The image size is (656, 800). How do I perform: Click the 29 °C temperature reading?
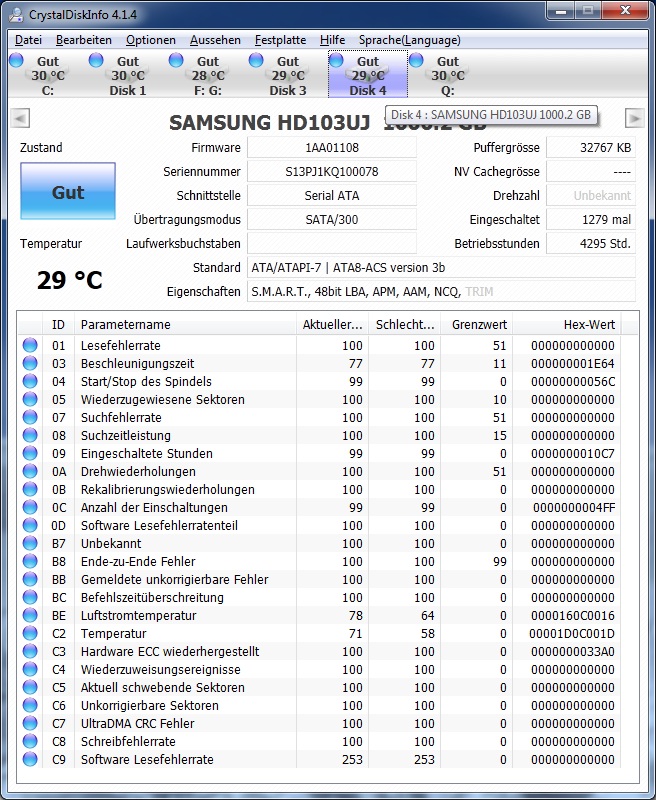click(69, 280)
